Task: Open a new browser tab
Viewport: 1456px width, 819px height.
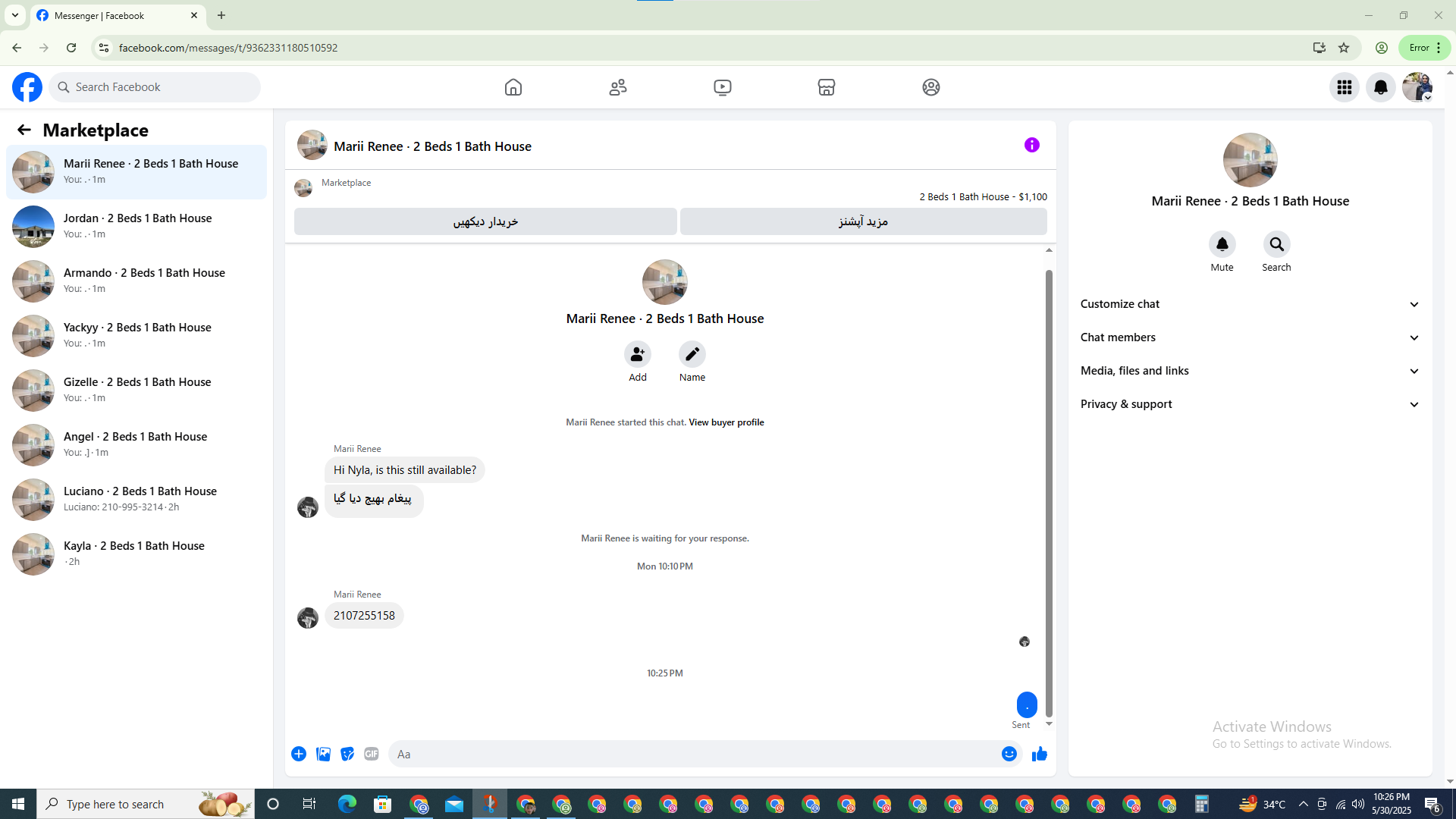Action: click(221, 15)
